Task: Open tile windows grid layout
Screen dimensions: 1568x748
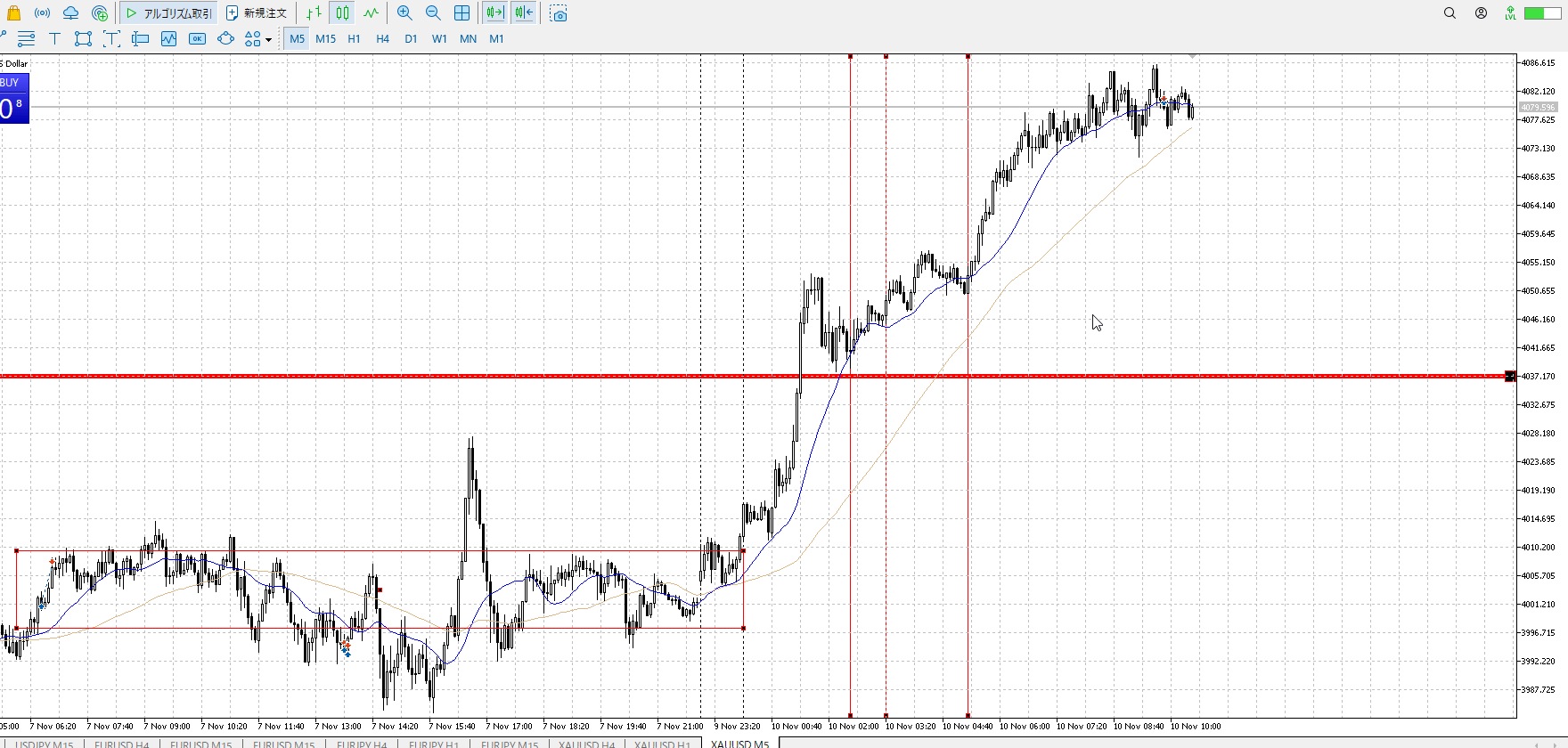Action: tap(461, 13)
